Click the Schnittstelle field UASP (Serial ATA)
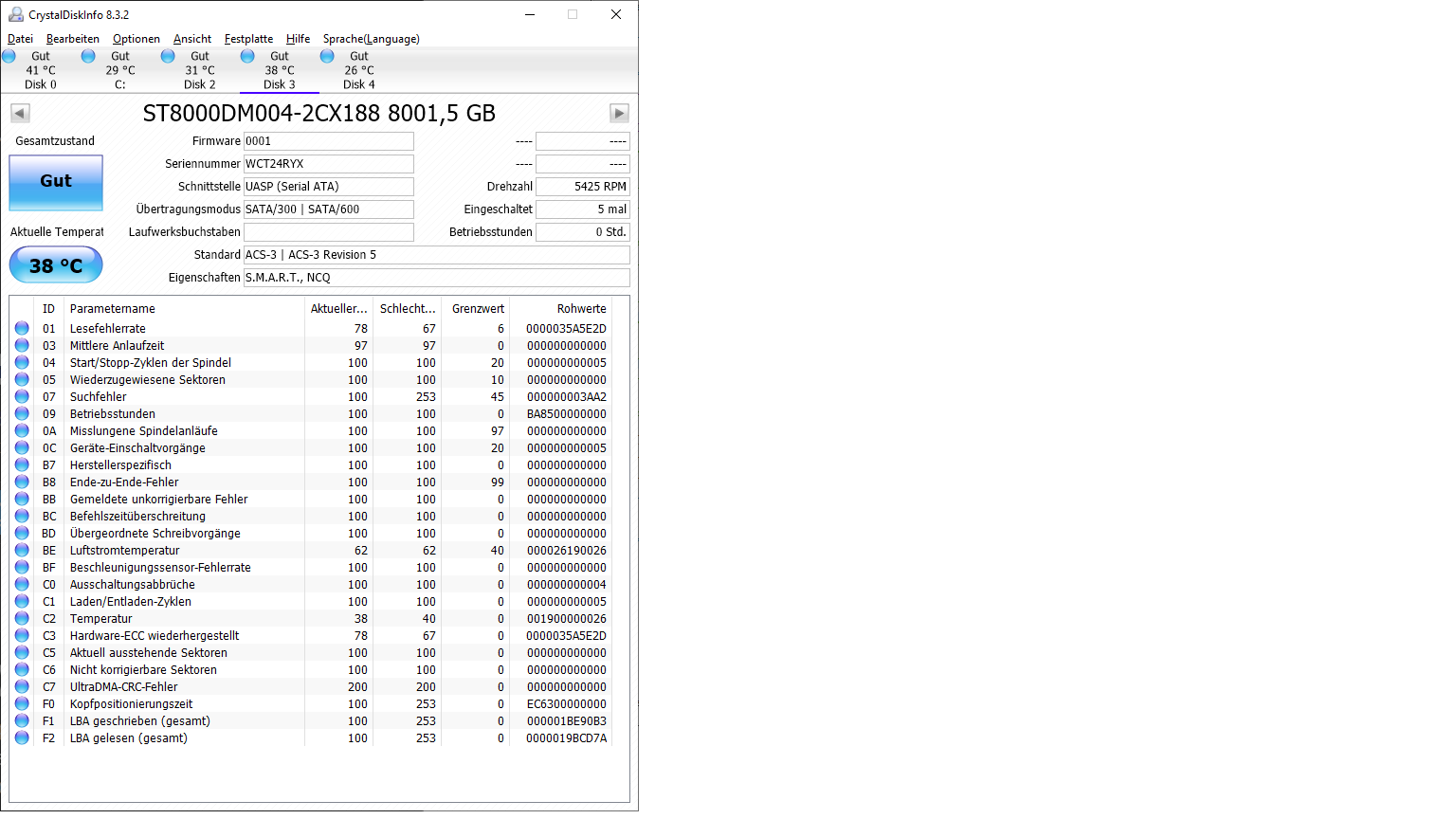This screenshot has width=1456, height=819. point(329,187)
